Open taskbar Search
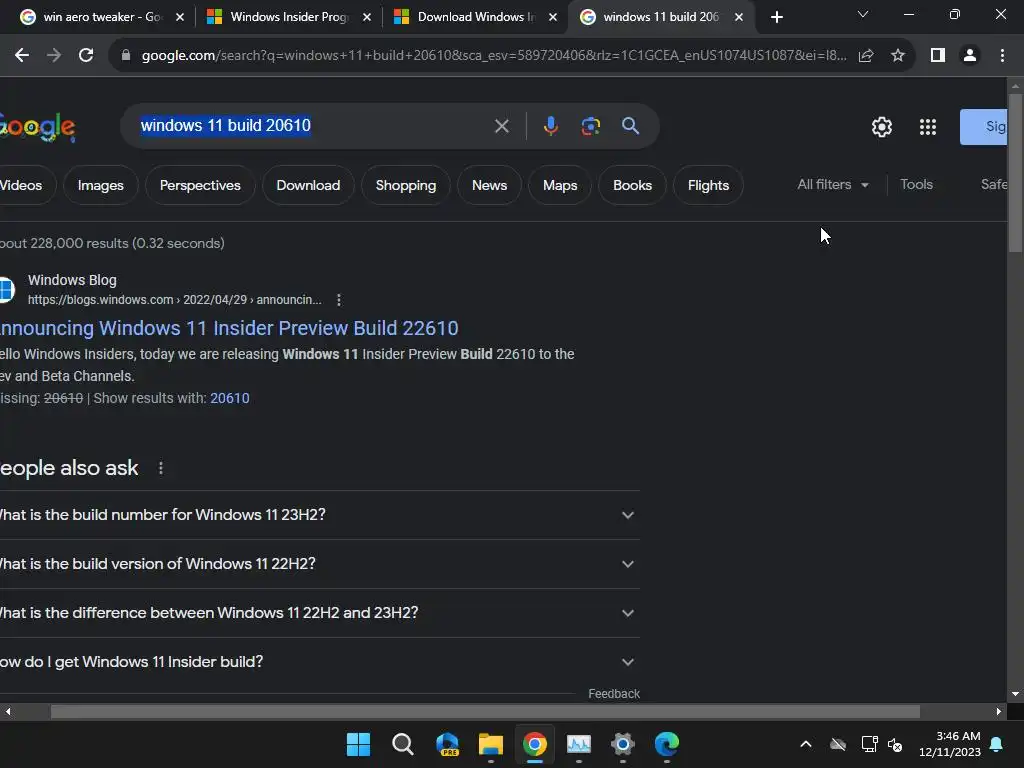 (x=402, y=744)
